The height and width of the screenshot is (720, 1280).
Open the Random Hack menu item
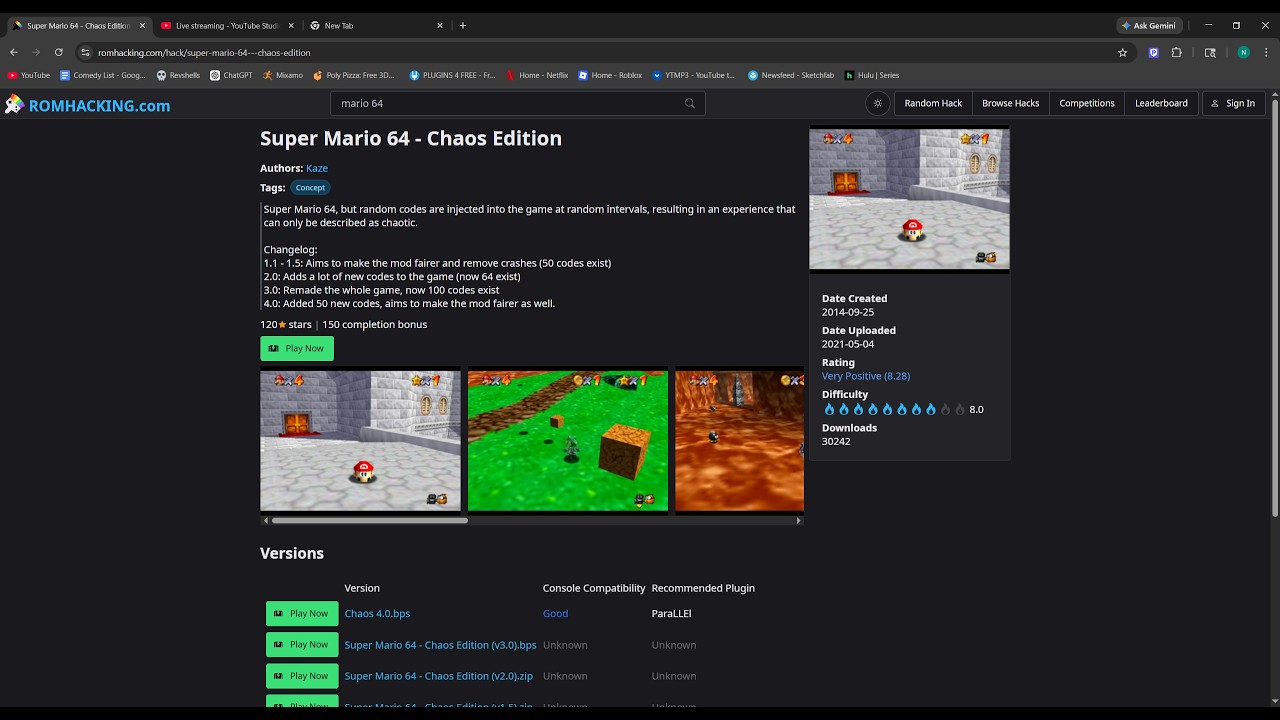933,103
